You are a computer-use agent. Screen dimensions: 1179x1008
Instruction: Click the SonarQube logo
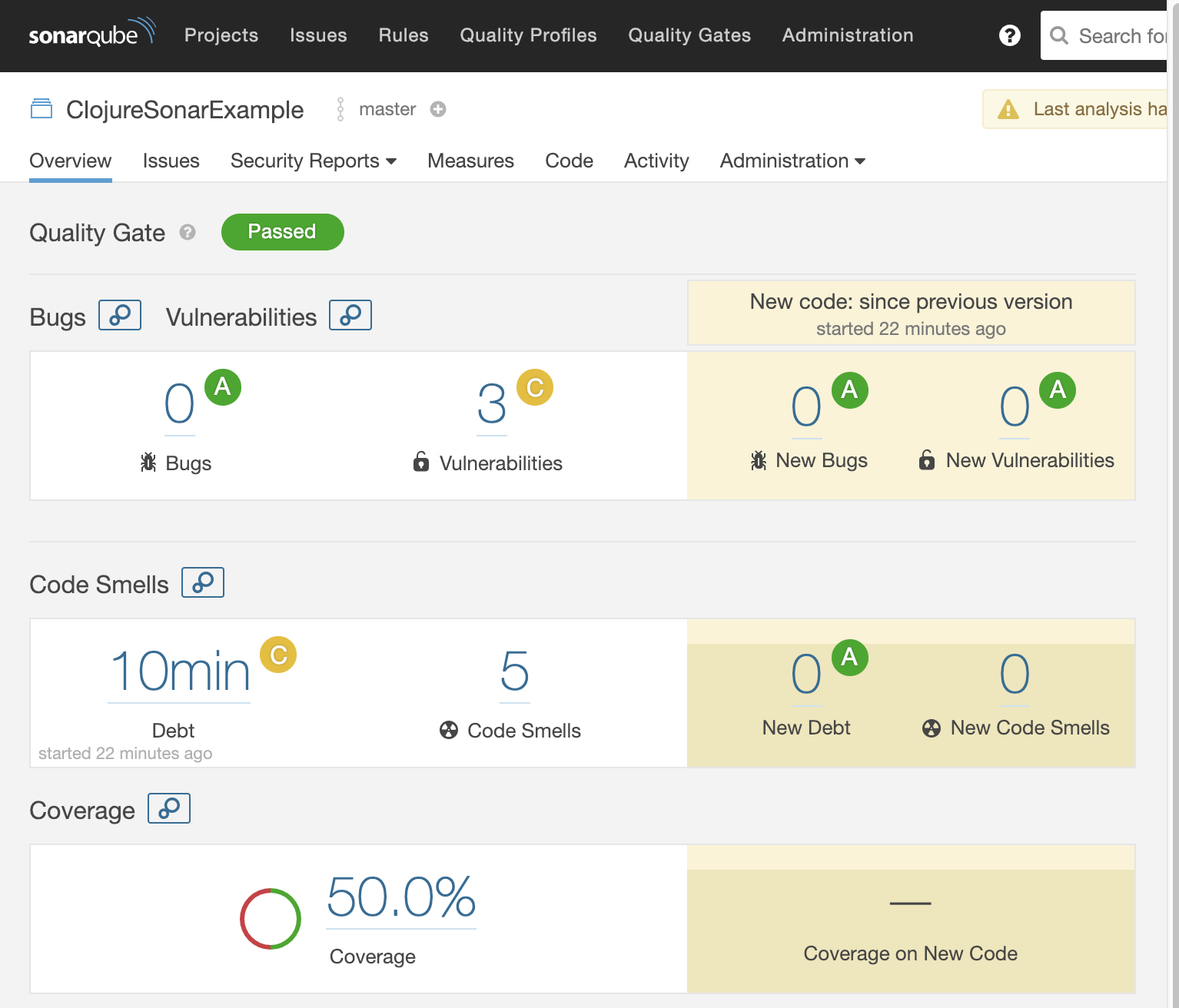tap(92, 33)
